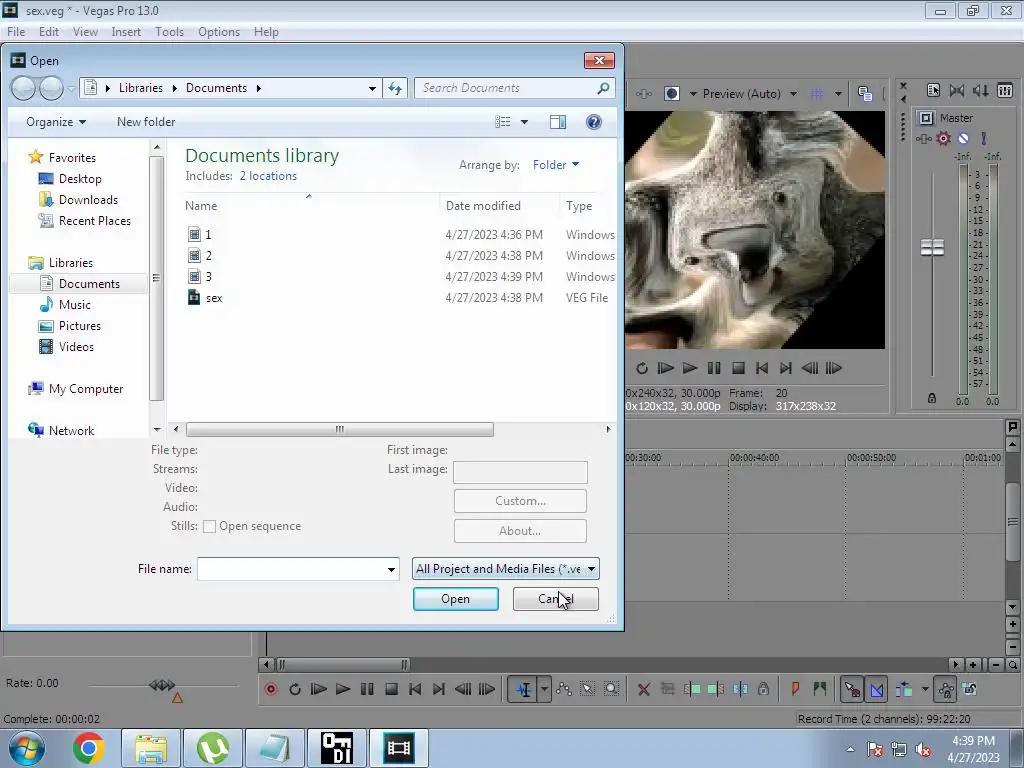The height and width of the screenshot is (768, 1024).
Task: Select the Normal Edit tool
Action: tap(524, 689)
